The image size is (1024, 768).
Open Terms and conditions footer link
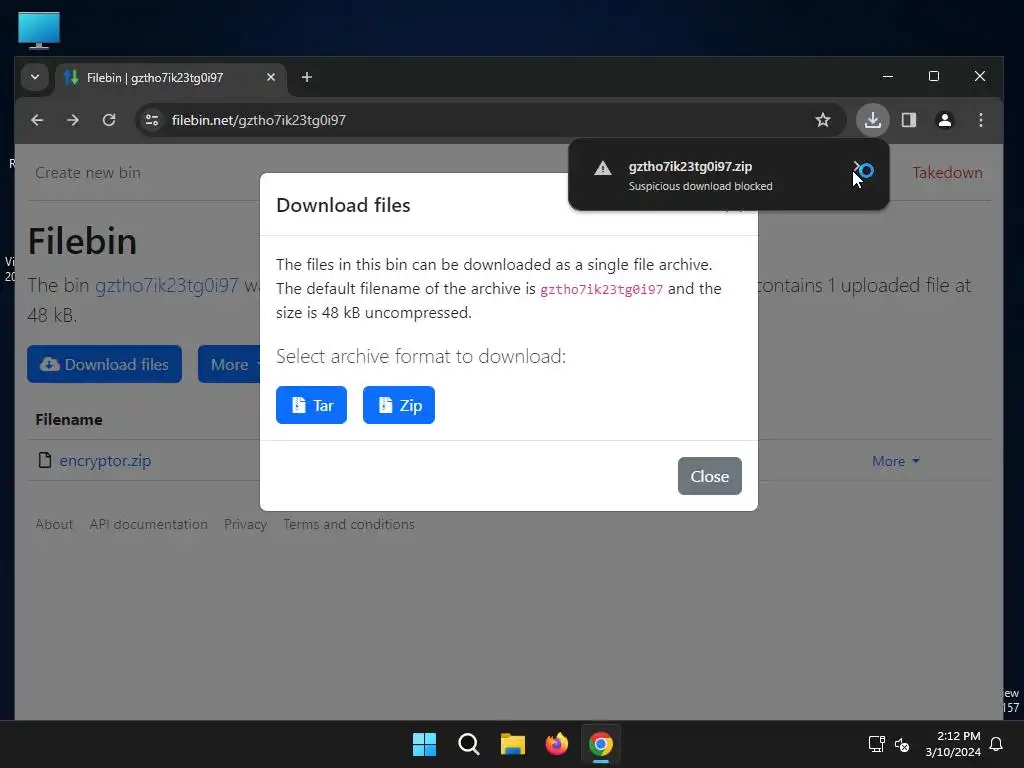[349, 524]
